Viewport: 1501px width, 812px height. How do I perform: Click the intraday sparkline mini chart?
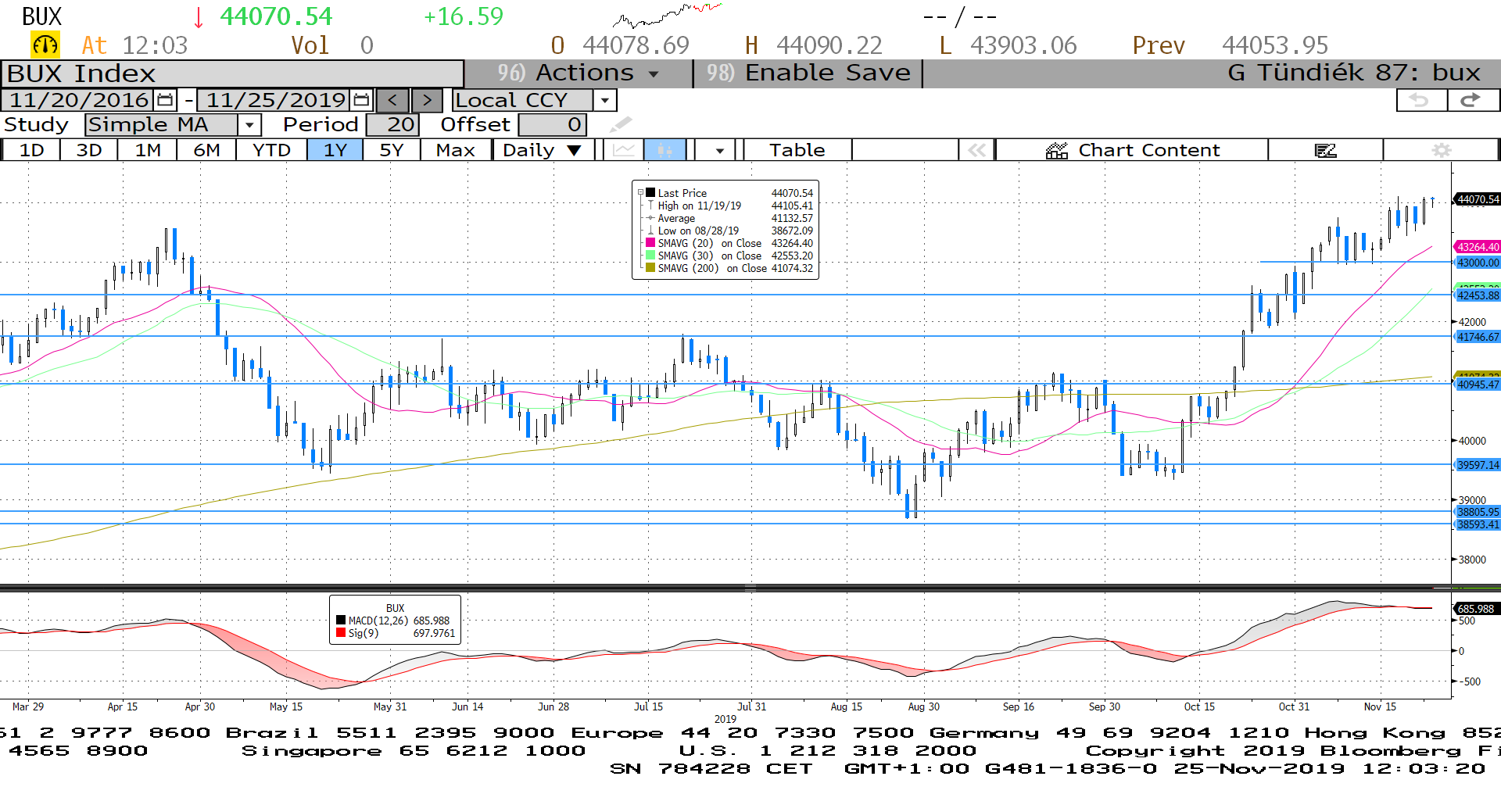pyautogui.click(x=667, y=16)
